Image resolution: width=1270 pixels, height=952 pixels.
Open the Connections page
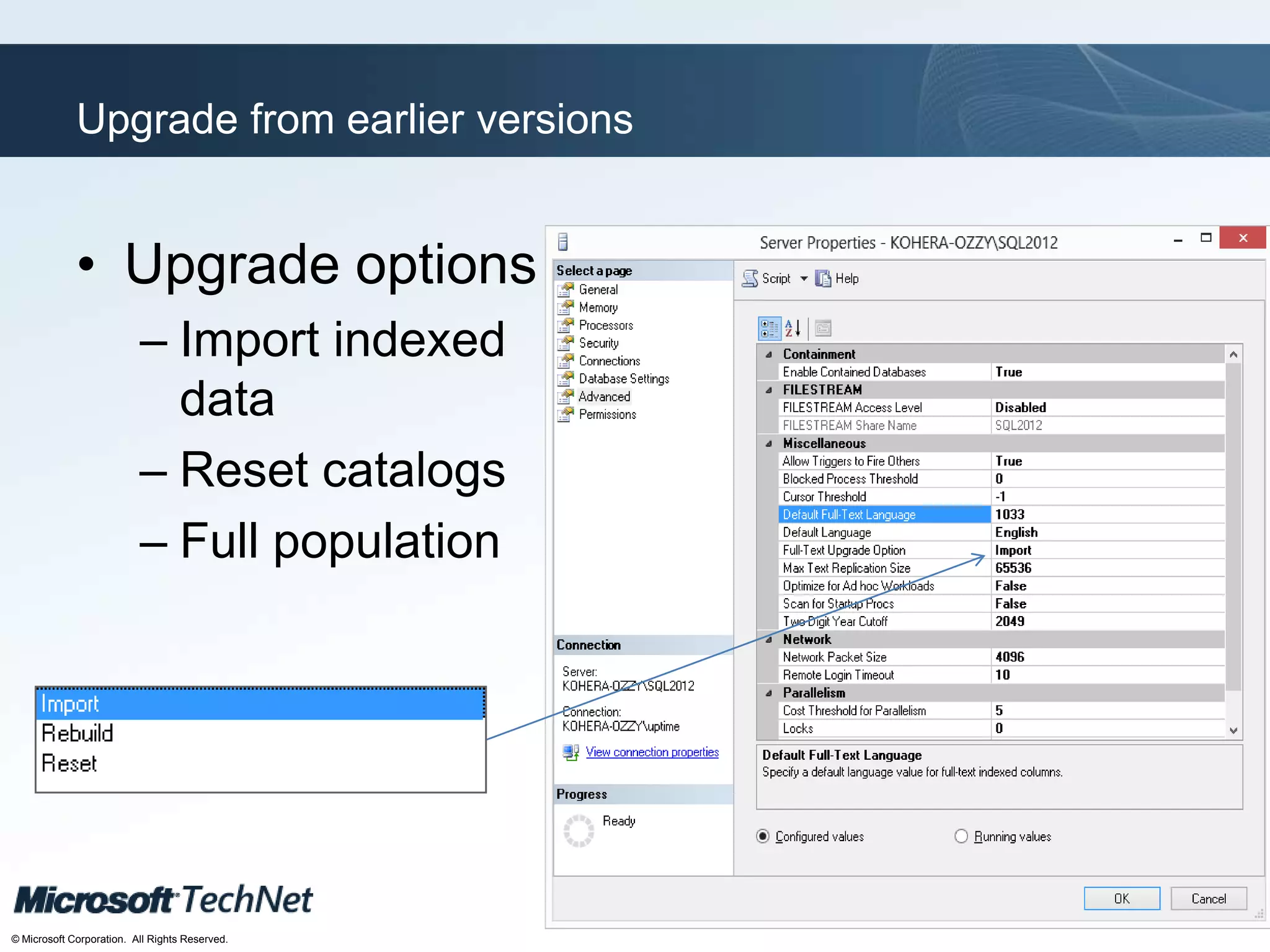[x=610, y=361]
